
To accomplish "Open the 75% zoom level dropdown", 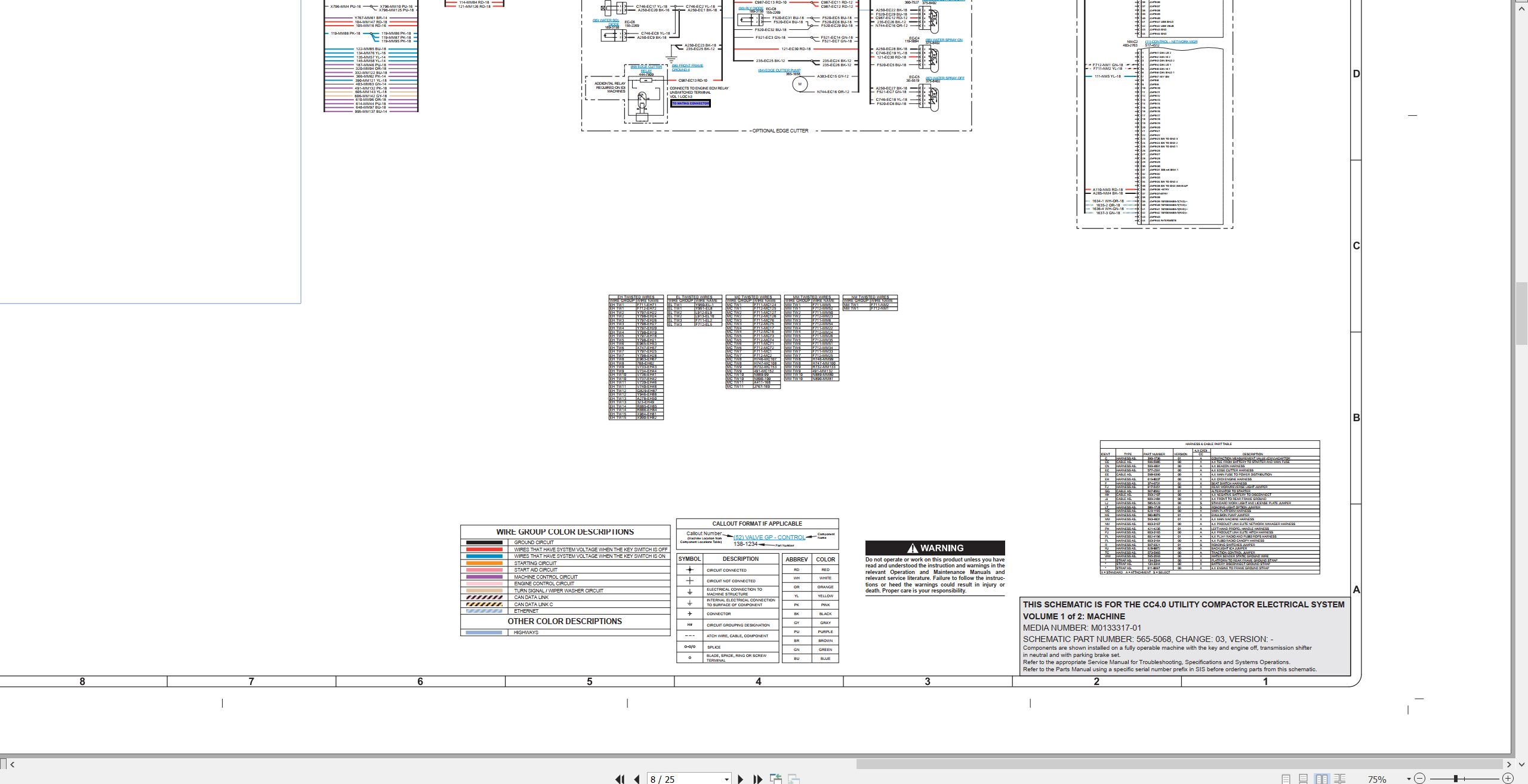I will click(1409, 779).
